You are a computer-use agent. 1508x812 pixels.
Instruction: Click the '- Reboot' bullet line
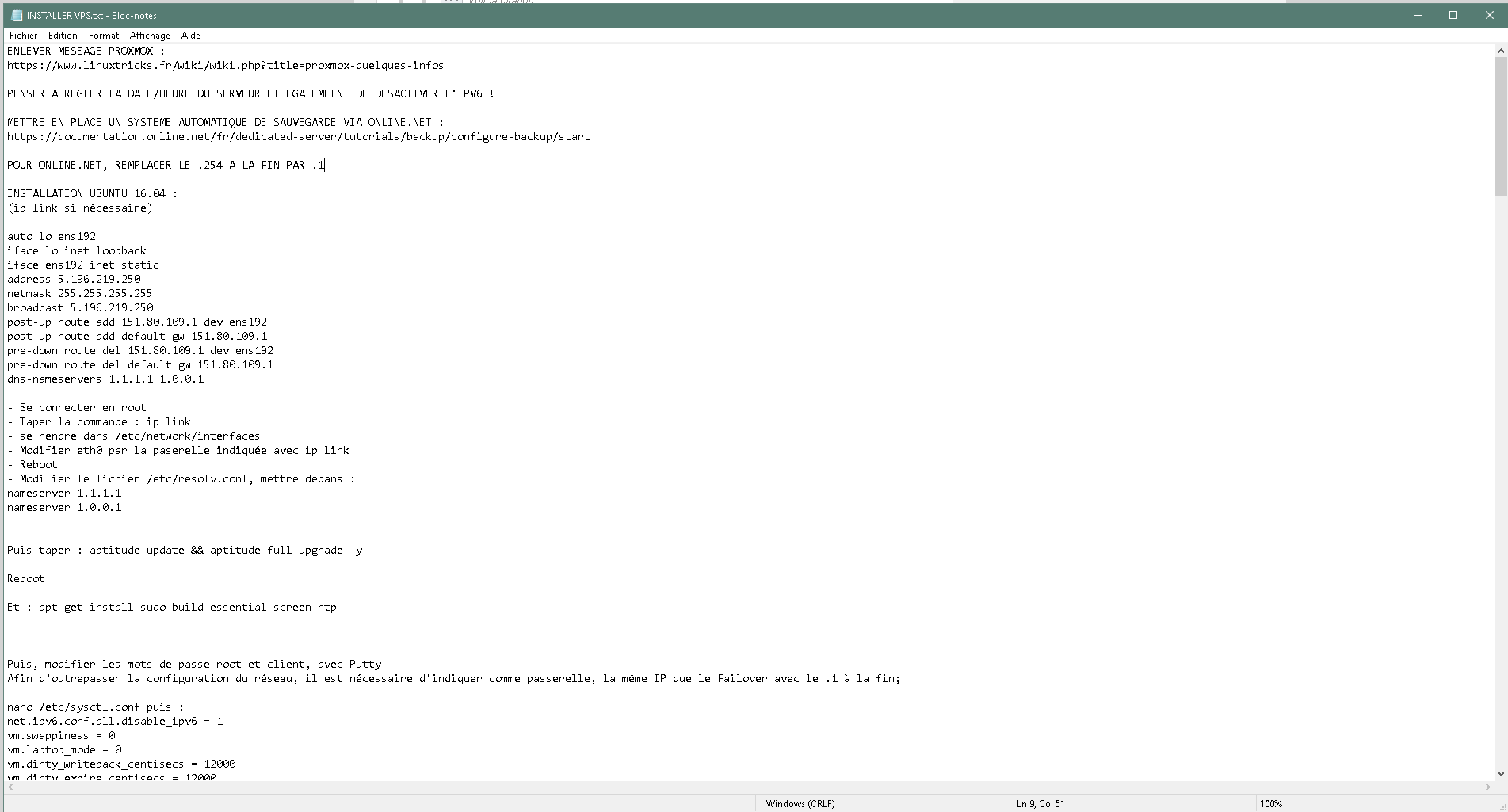click(x=32, y=465)
